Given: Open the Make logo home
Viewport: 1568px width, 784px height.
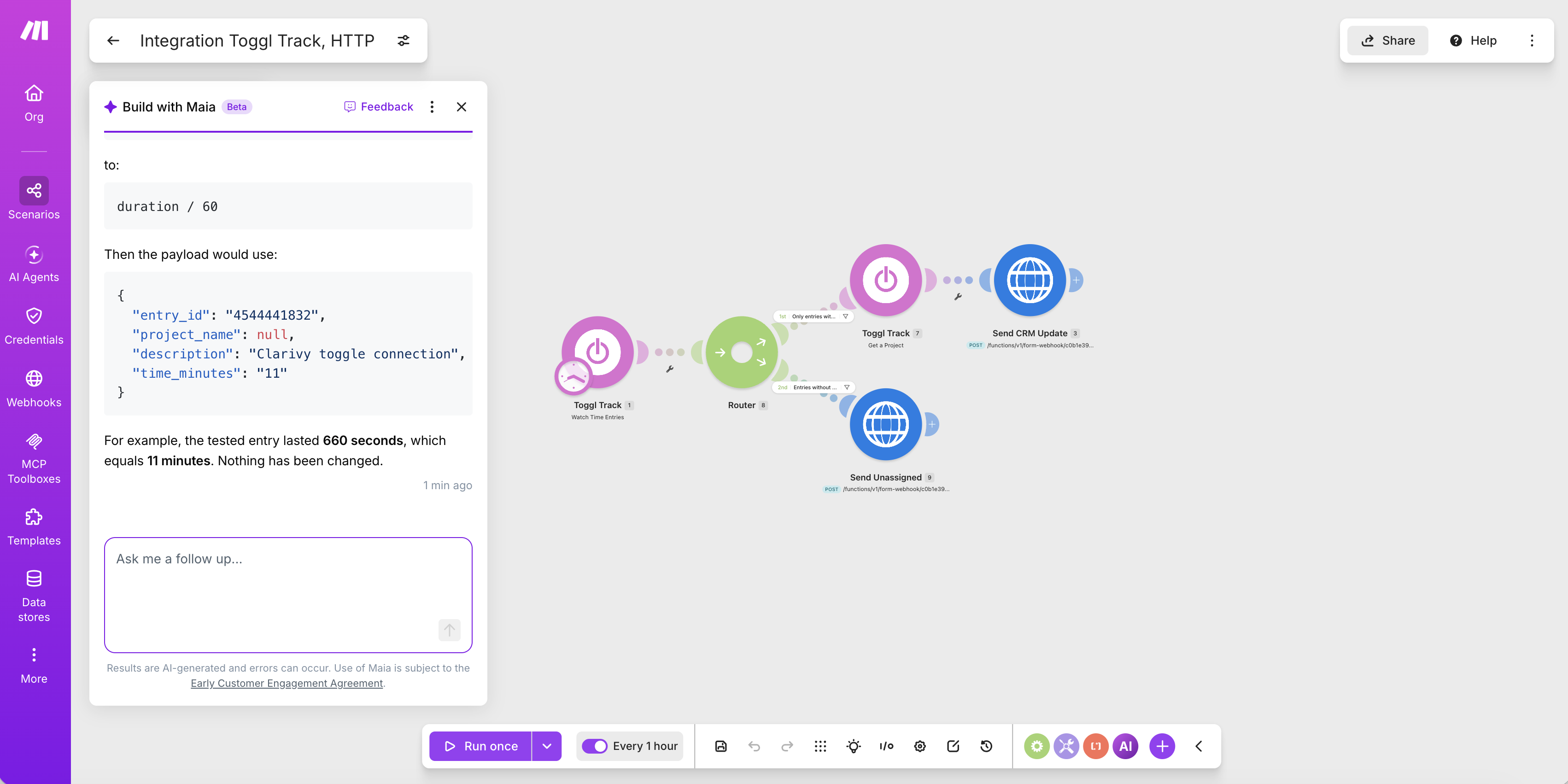Looking at the screenshot, I should click(x=34, y=30).
